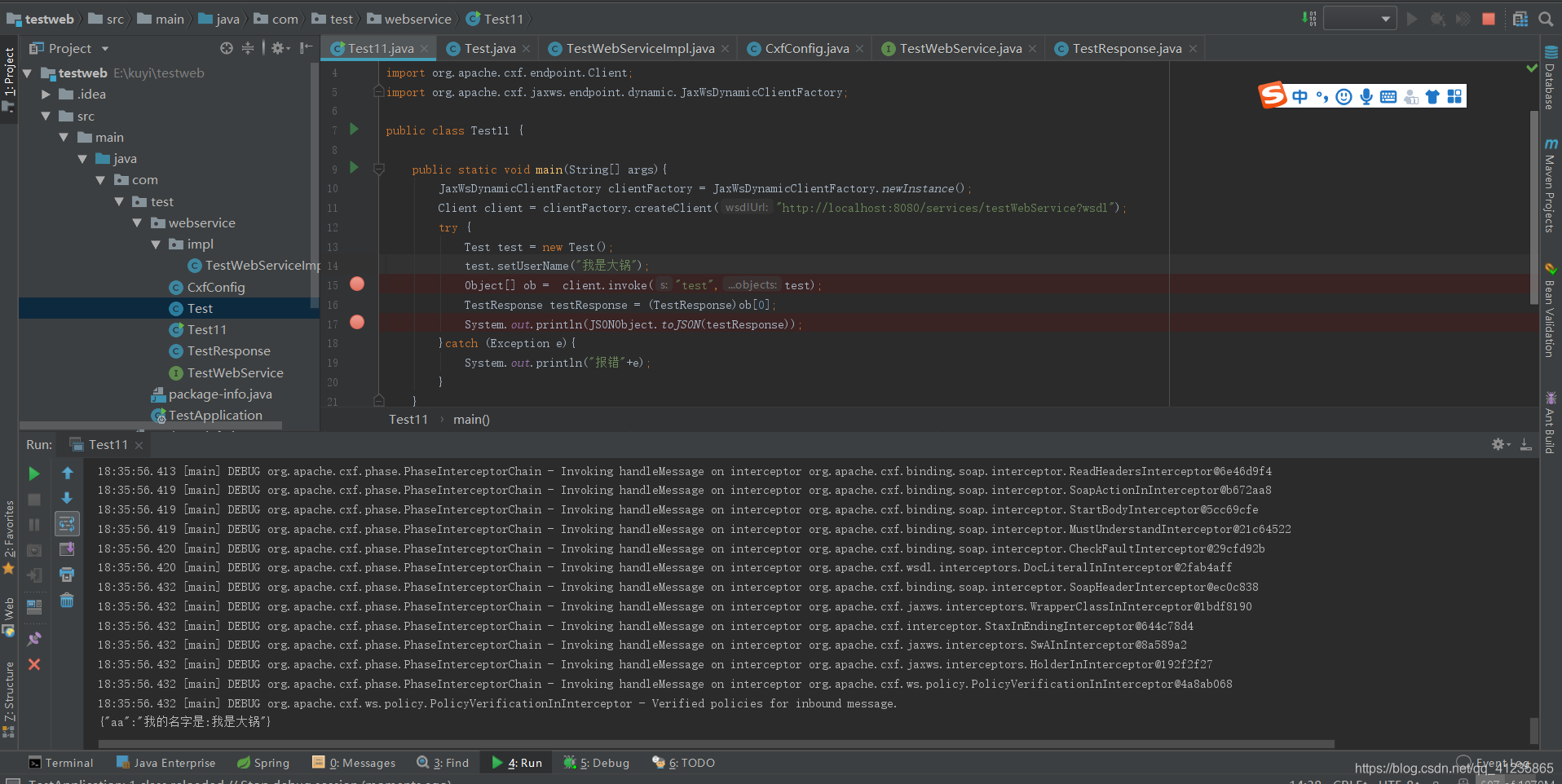The image size is (1562, 784).
Task: Select TestResponse class in project tree
Action: pos(229,351)
